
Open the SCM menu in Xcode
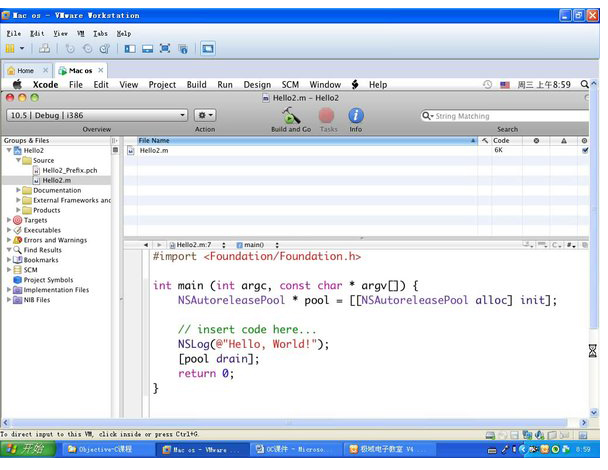click(x=290, y=85)
